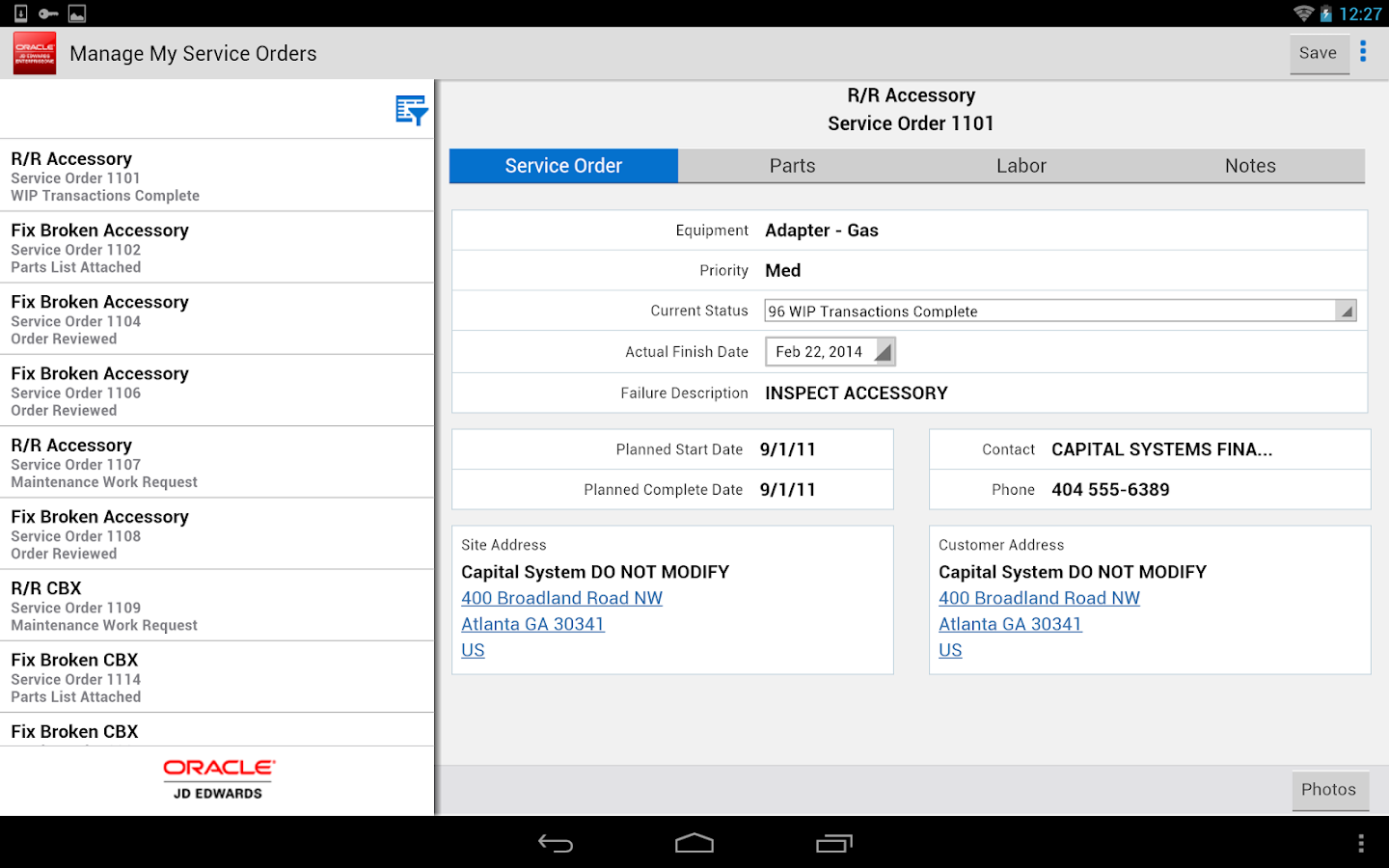Screen dimensions: 1389x868
Task: Tap the Photos button
Action: pyautogui.click(x=1328, y=790)
